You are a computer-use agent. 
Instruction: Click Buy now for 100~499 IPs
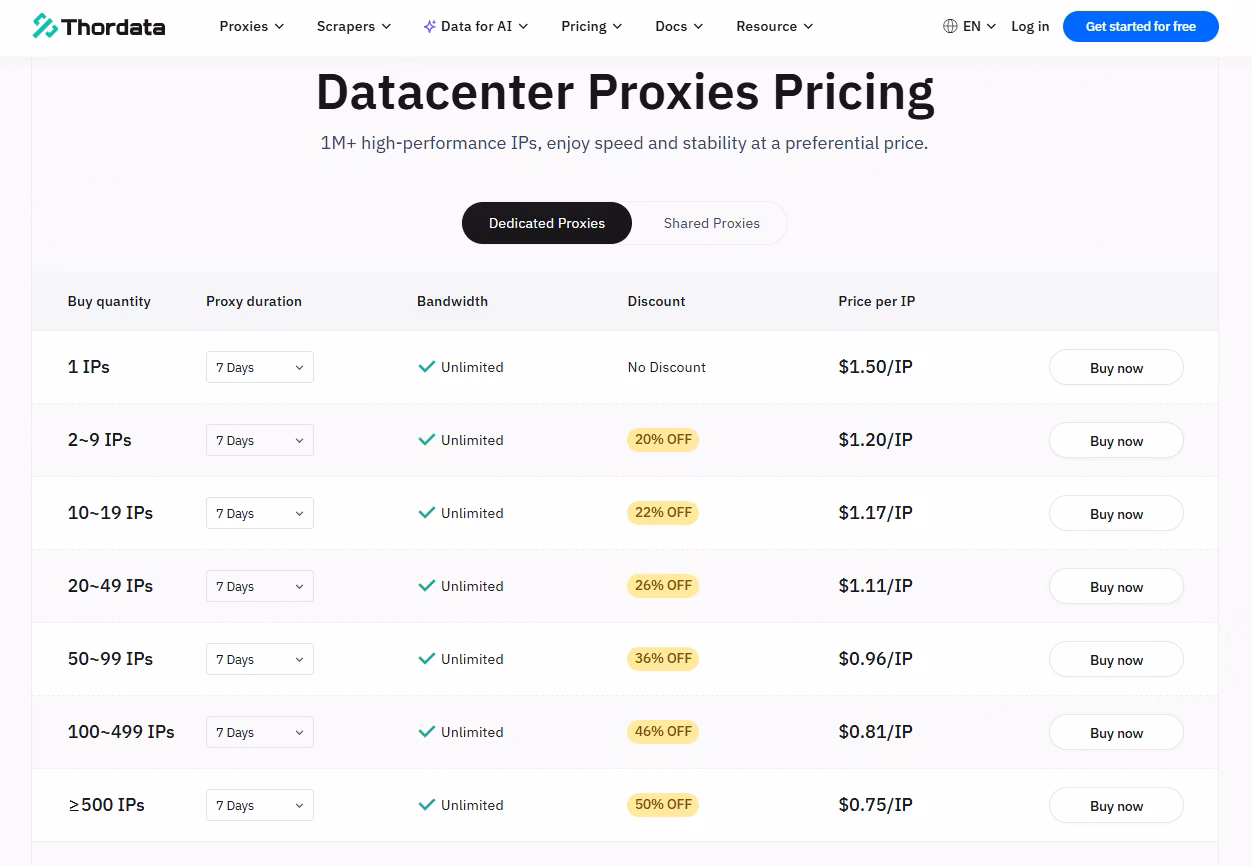1116,733
